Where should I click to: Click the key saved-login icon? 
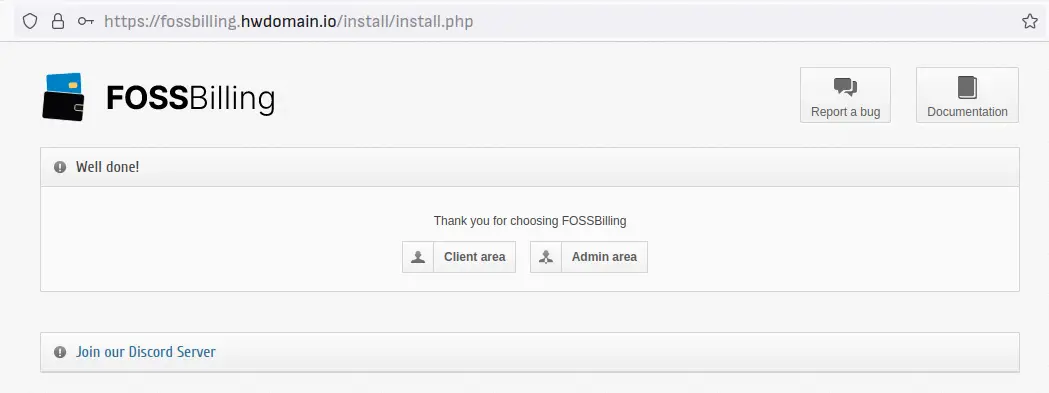[86, 21]
